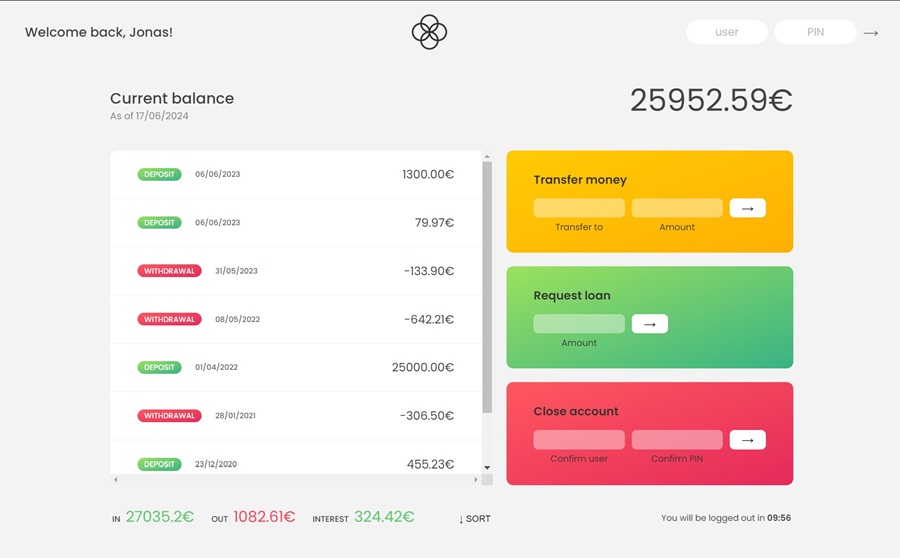
Task: Click the OUT summary value 1082.61€
Action: [264, 517]
